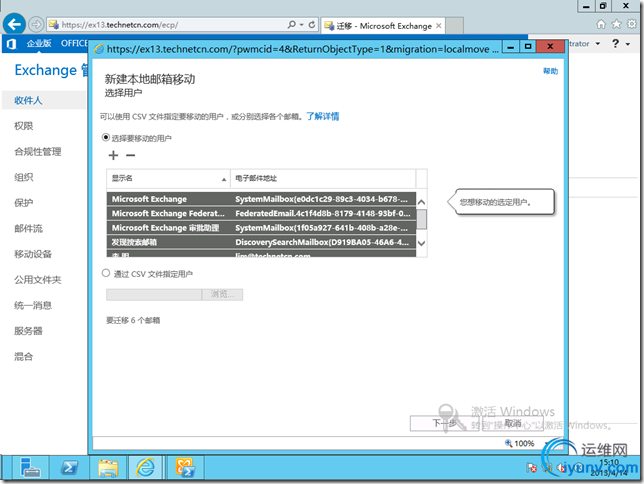Screen dimensions: 644x484
Task: Open the 公用文件夹 navigation item
Action: 38,280
